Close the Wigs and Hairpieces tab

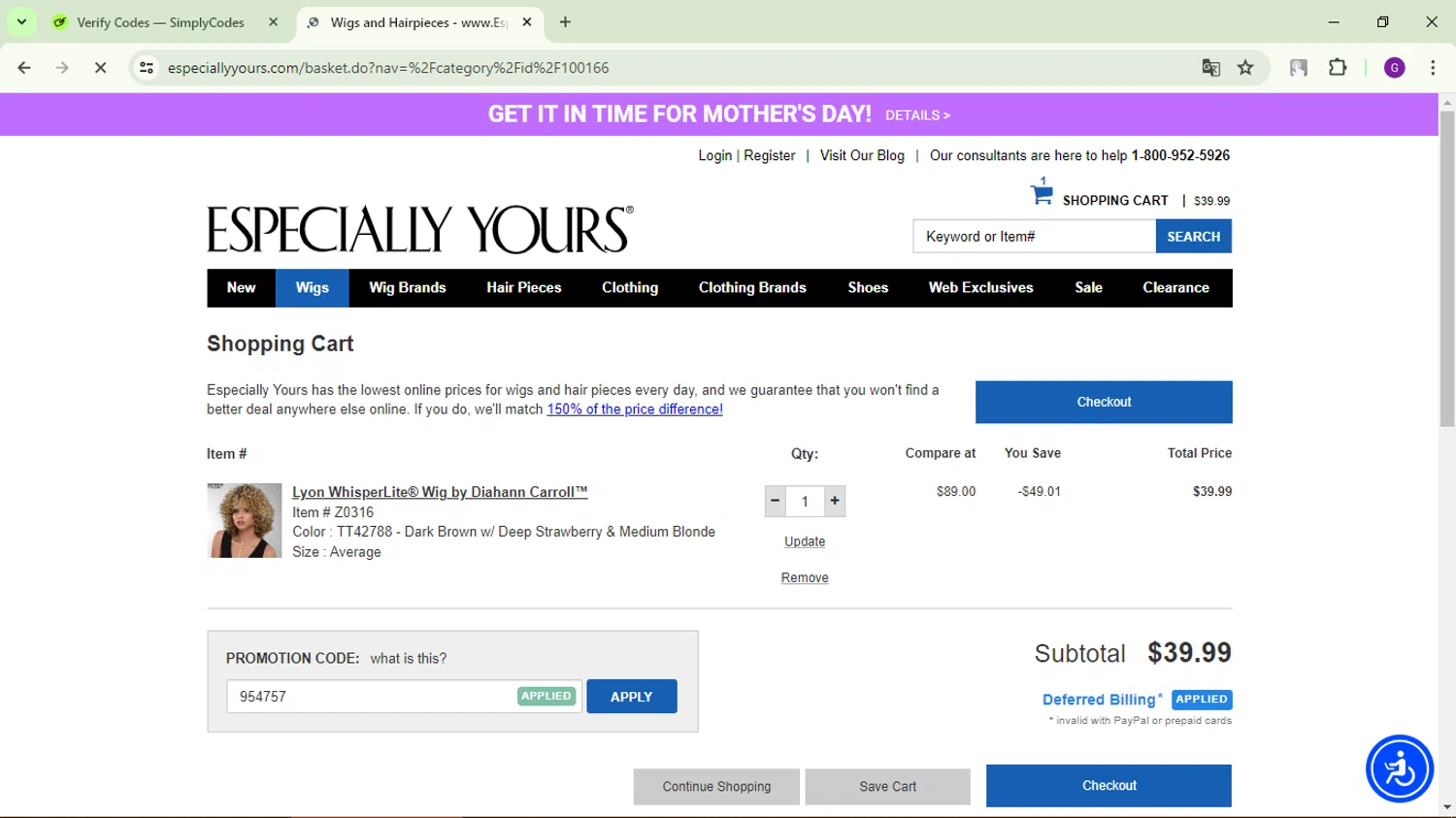[527, 21]
